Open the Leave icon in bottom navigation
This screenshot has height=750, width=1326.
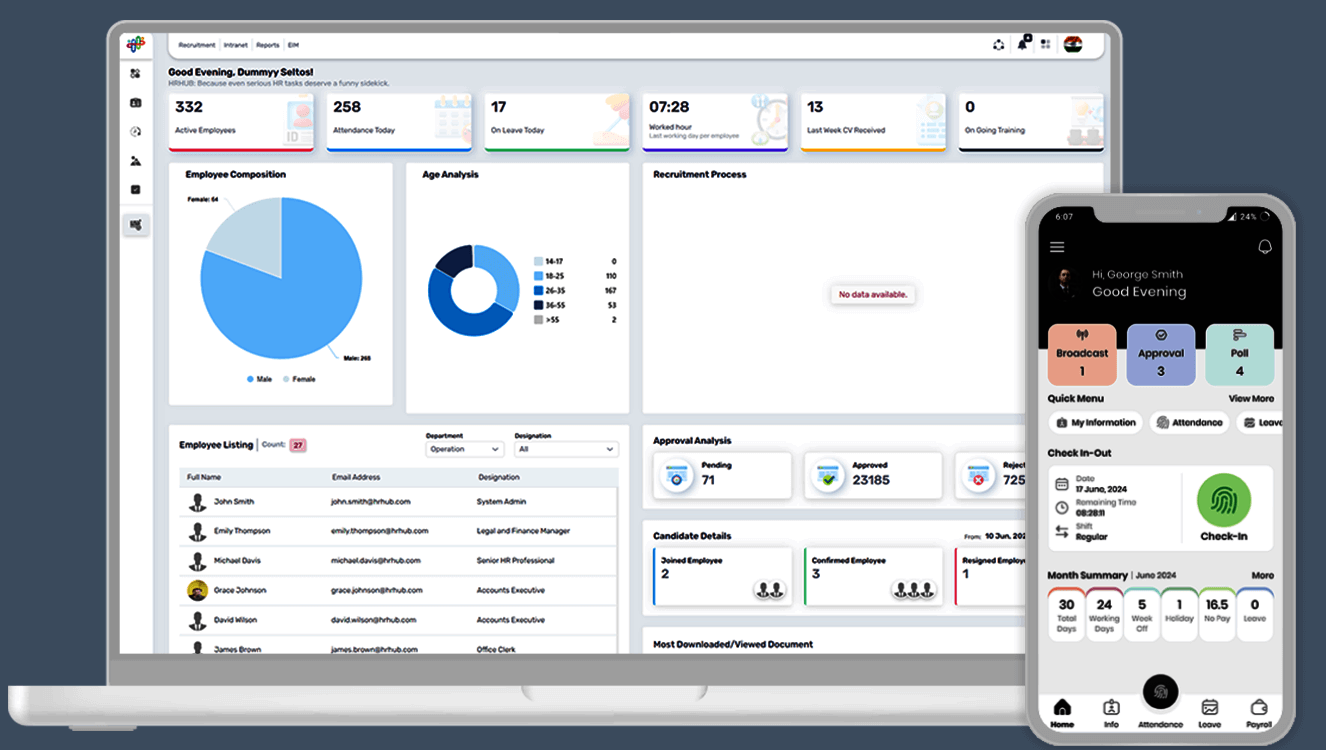coord(1210,714)
